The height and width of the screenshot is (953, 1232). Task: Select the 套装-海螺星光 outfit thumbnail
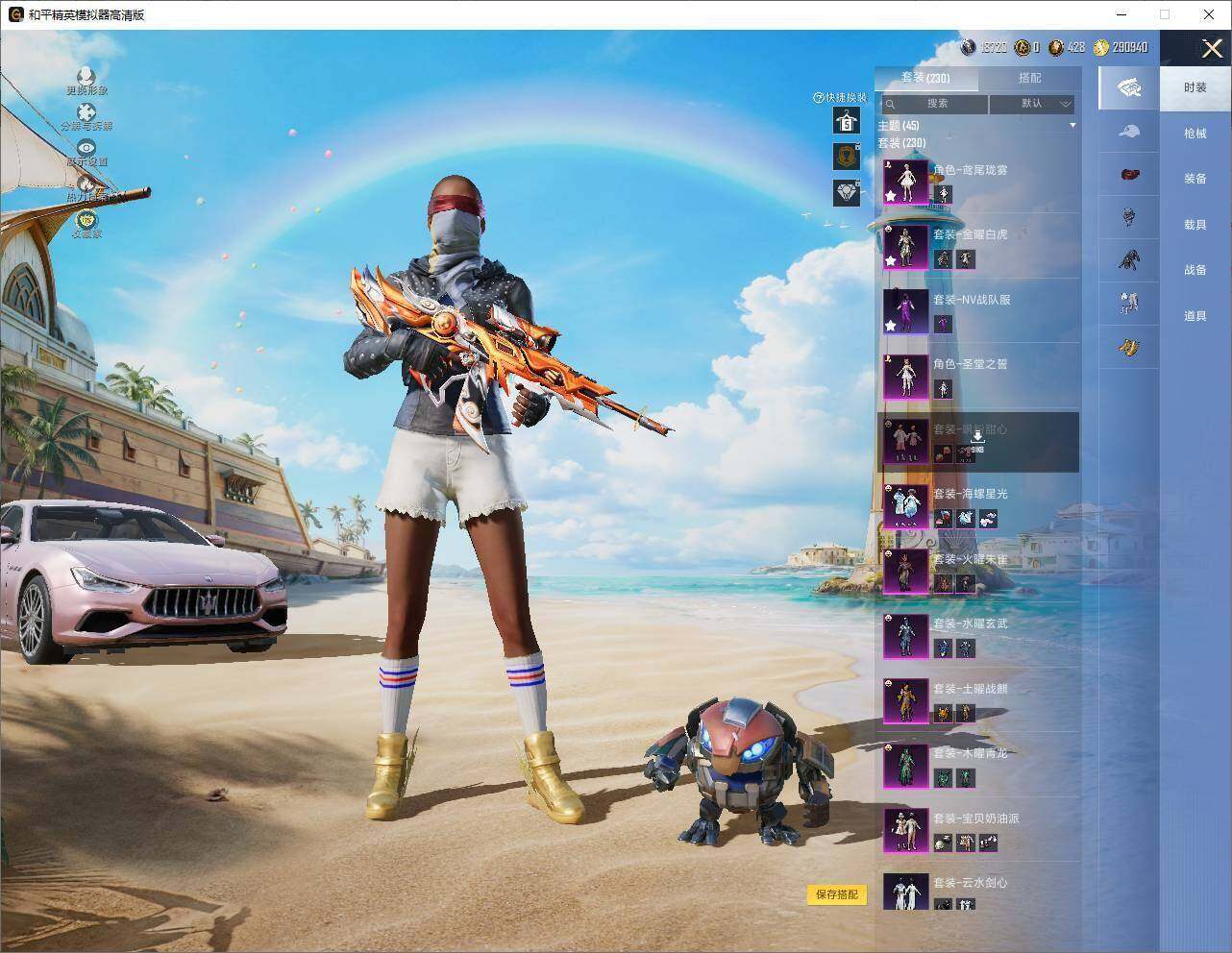(x=906, y=506)
